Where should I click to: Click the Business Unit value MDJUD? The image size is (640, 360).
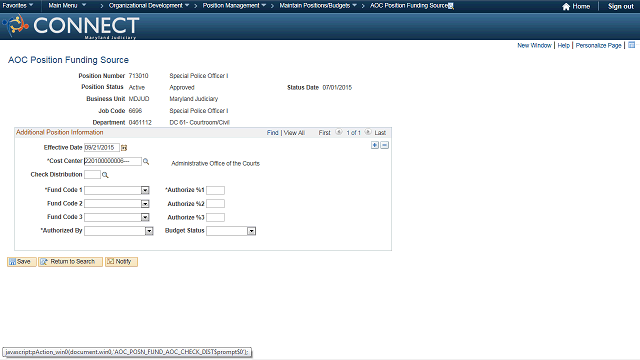point(139,99)
